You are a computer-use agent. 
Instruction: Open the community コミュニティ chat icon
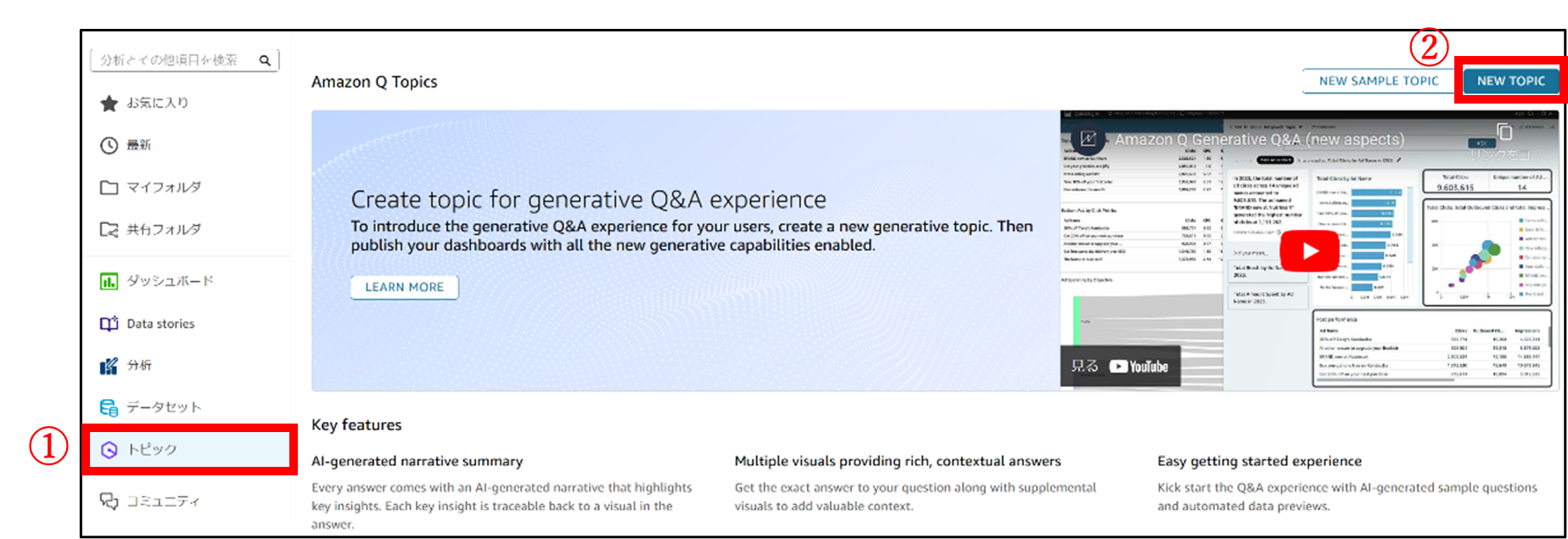coord(109,501)
